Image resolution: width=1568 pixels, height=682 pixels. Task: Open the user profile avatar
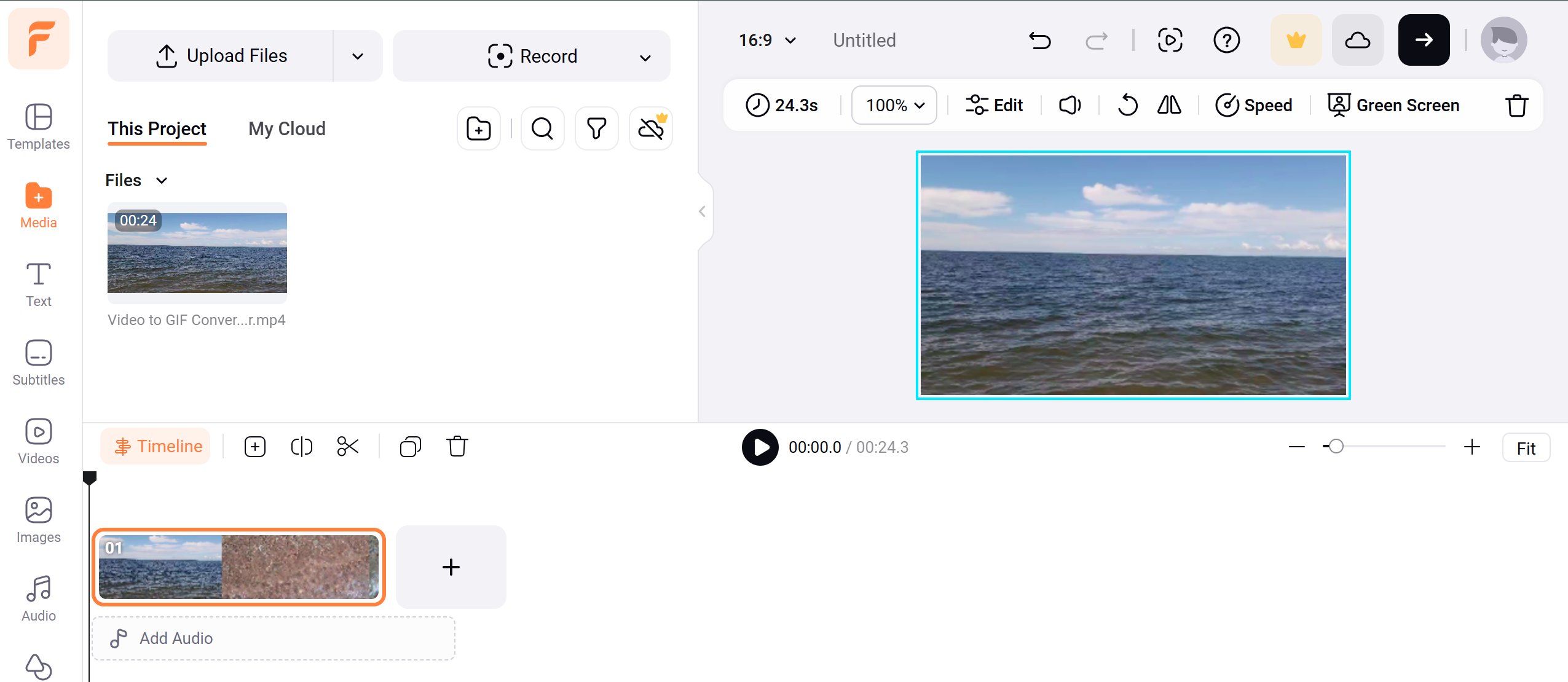1503,40
